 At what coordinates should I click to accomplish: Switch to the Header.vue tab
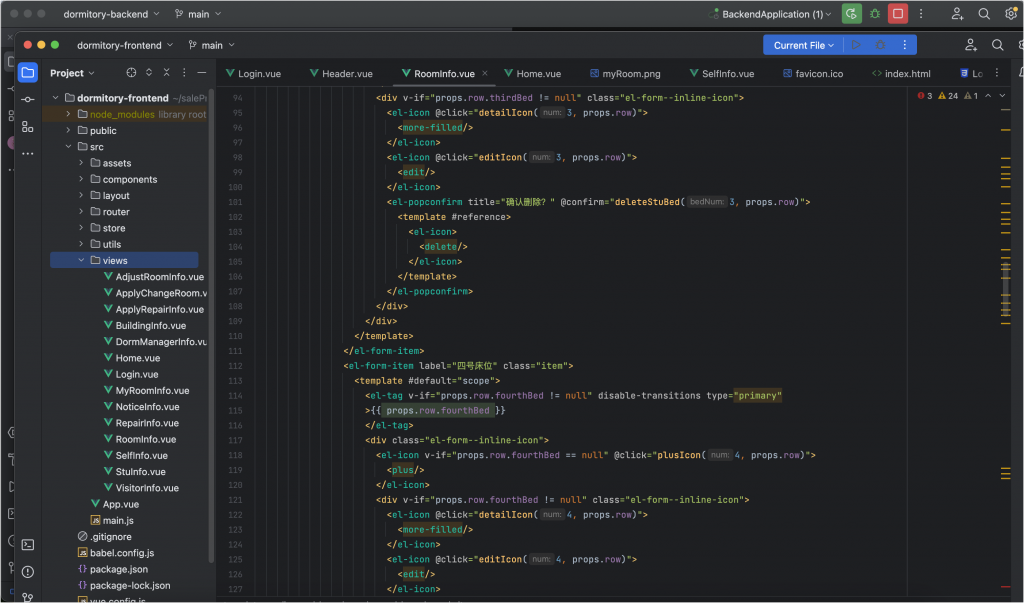(346, 74)
